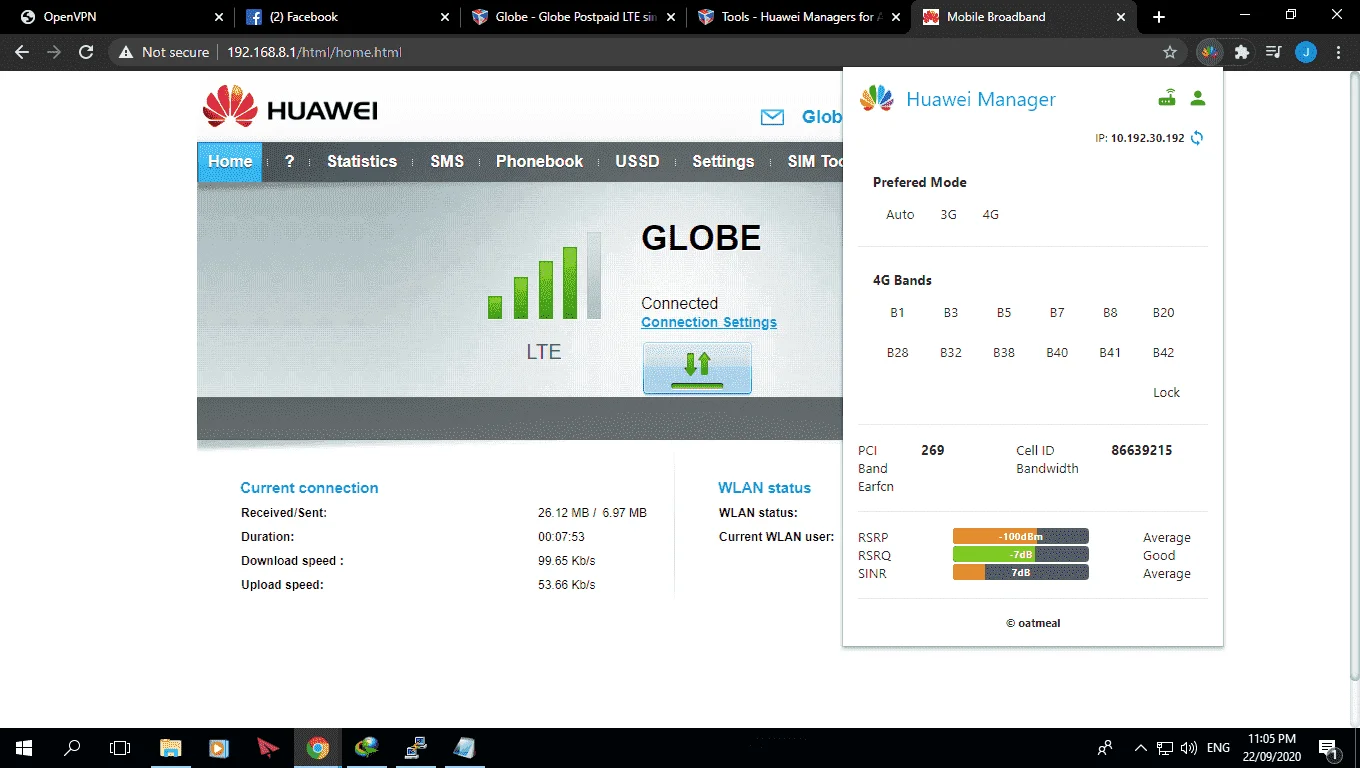Screen dimensions: 1360x768
Task: Click the LTE signal strength bars
Action: pyautogui.click(x=545, y=277)
